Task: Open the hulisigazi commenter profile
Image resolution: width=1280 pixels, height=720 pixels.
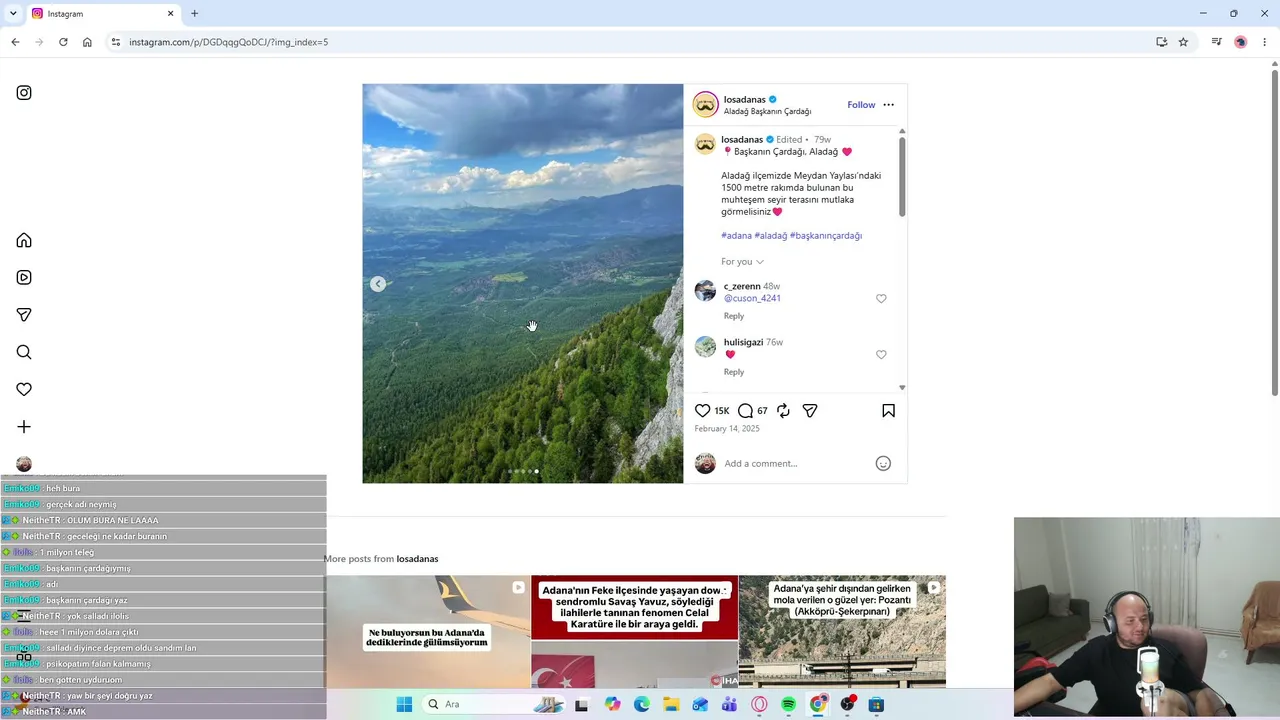Action: point(743,342)
